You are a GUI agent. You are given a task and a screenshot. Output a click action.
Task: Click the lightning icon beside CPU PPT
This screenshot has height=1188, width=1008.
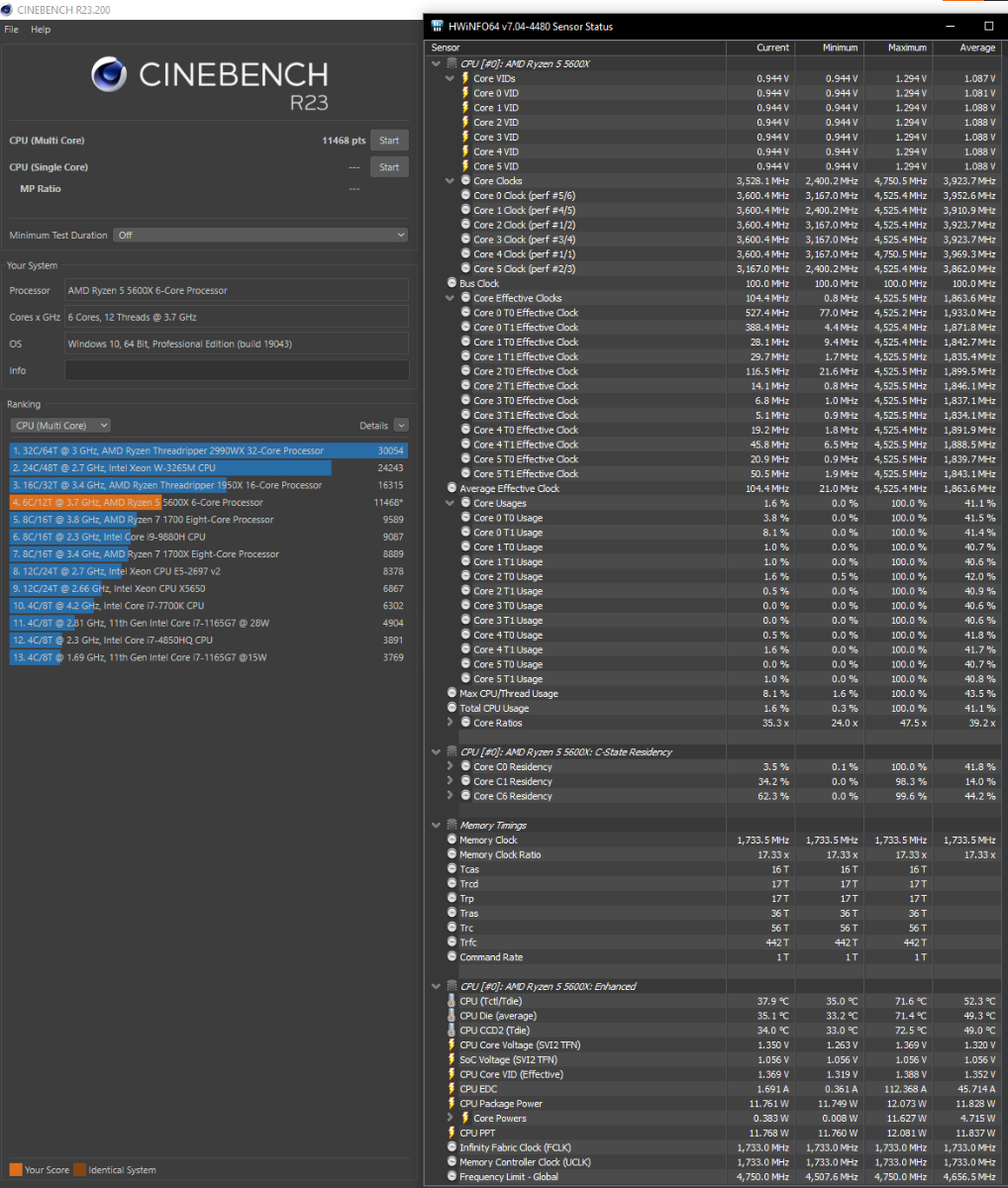pos(453,1133)
